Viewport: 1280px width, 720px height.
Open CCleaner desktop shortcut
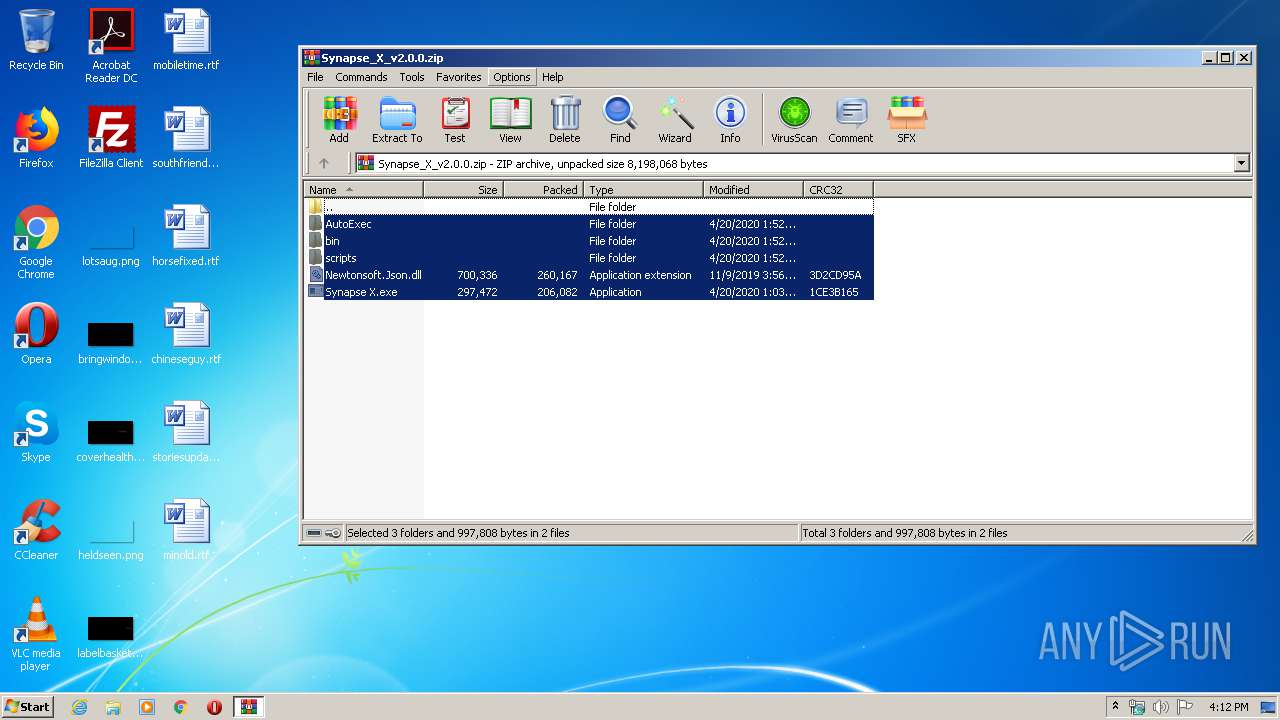(x=36, y=530)
